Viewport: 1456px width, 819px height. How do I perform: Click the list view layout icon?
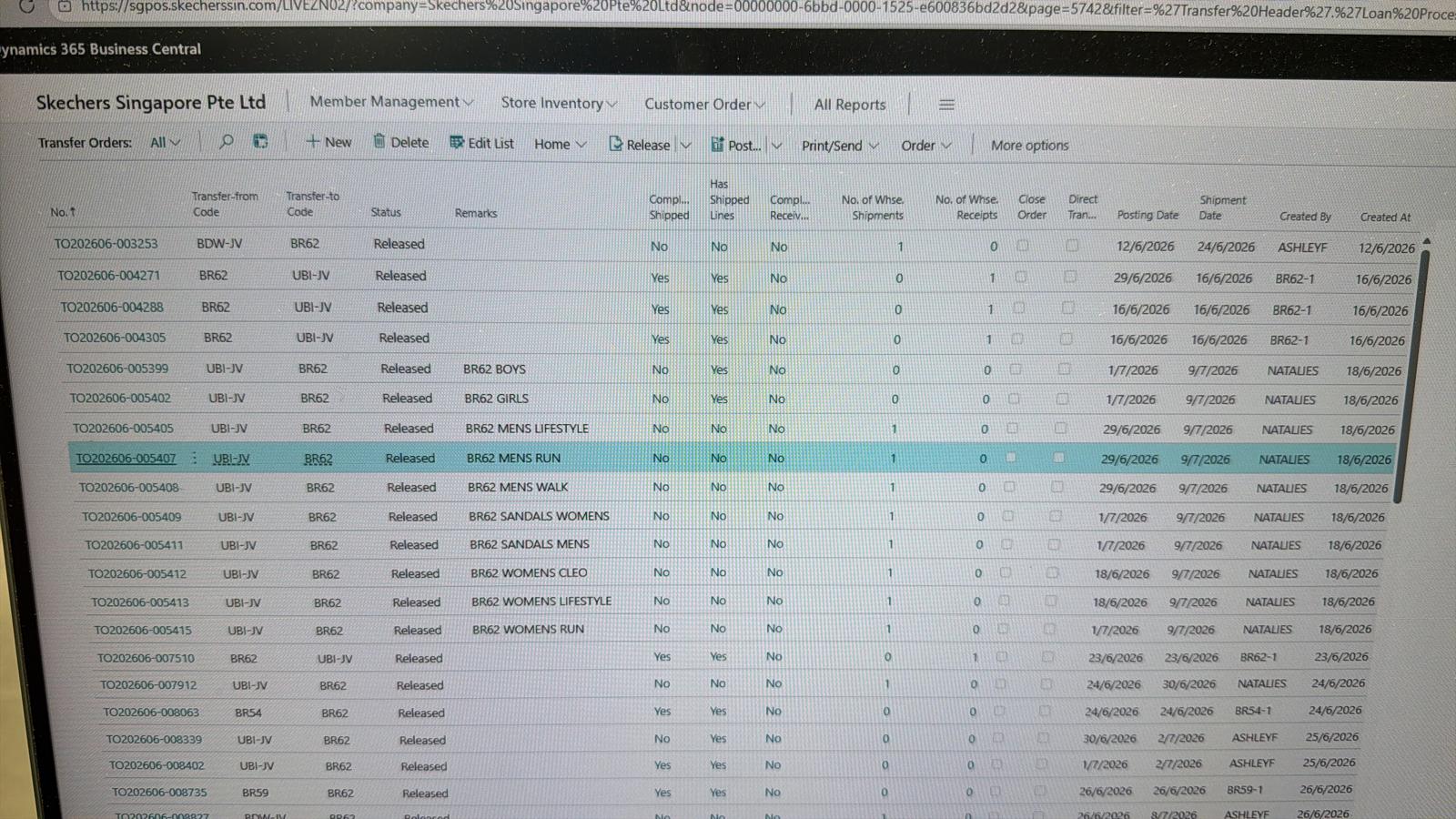point(260,141)
